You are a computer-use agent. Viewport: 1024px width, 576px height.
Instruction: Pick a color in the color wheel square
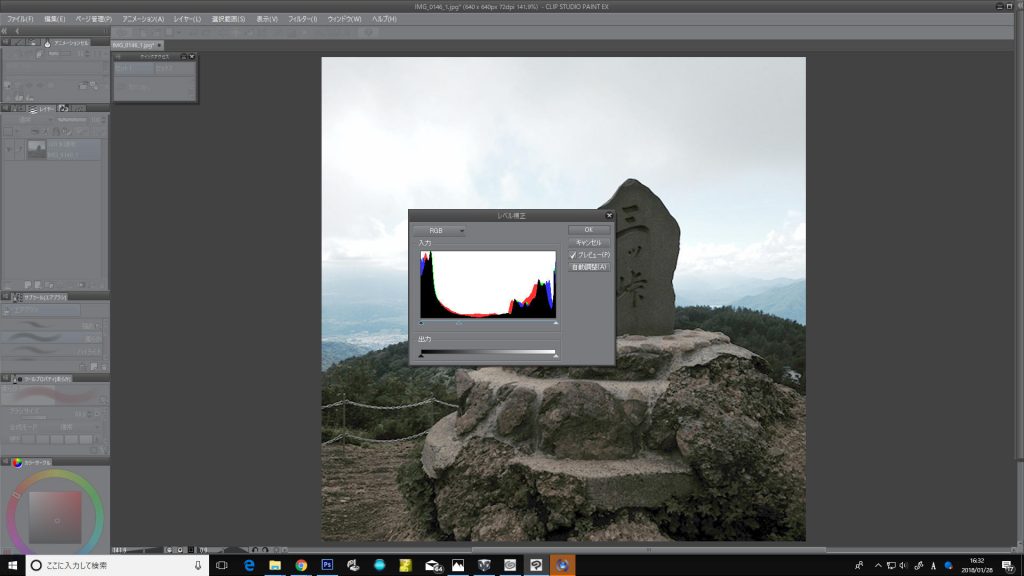pos(55,518)
